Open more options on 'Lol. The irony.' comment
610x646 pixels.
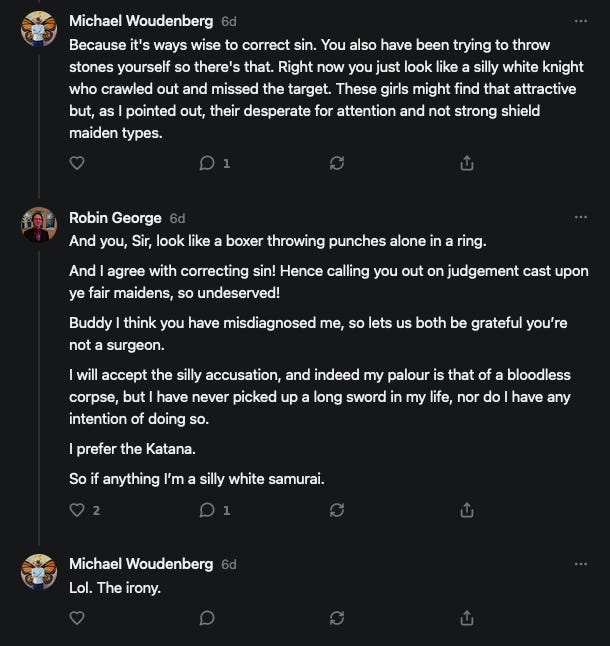(581, 564)
